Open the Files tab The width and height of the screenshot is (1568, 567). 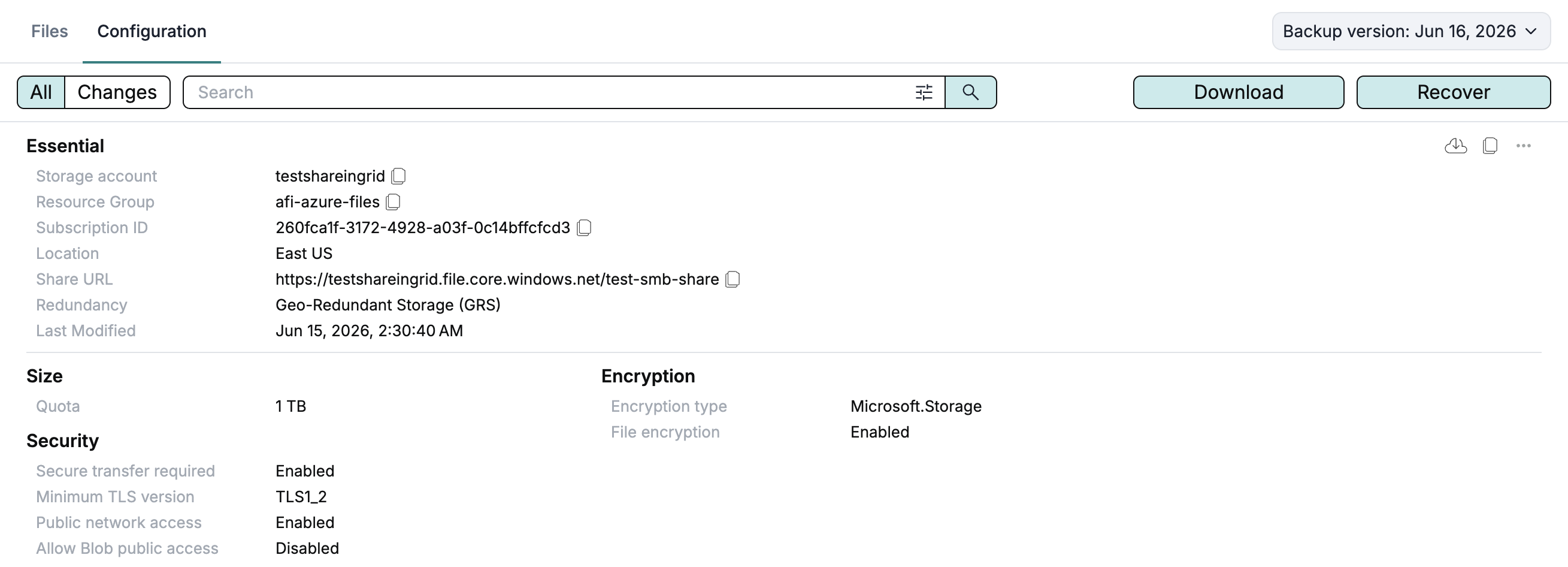point(49,31)
